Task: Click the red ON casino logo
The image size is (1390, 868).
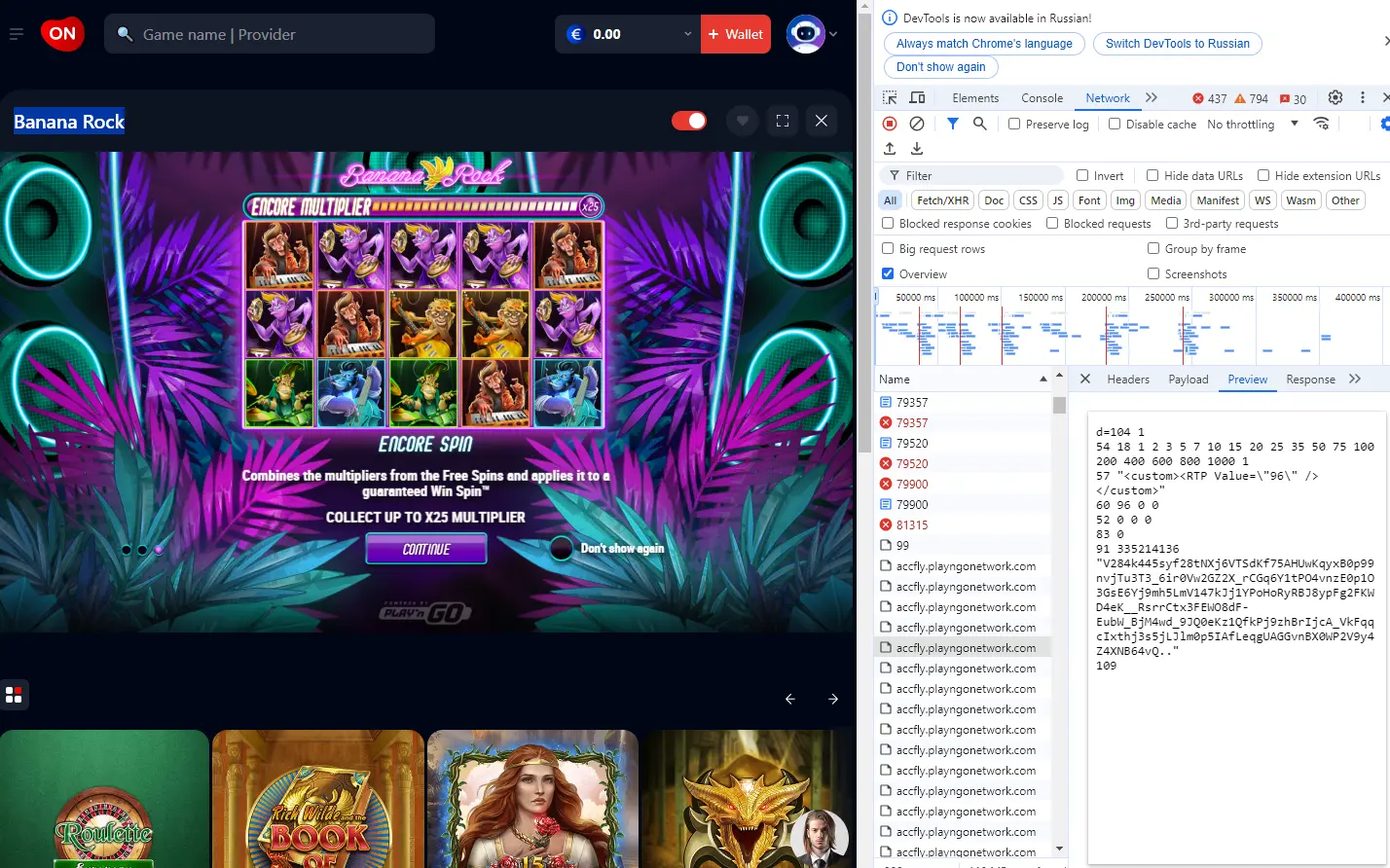Action: click(x=62, y=34)
